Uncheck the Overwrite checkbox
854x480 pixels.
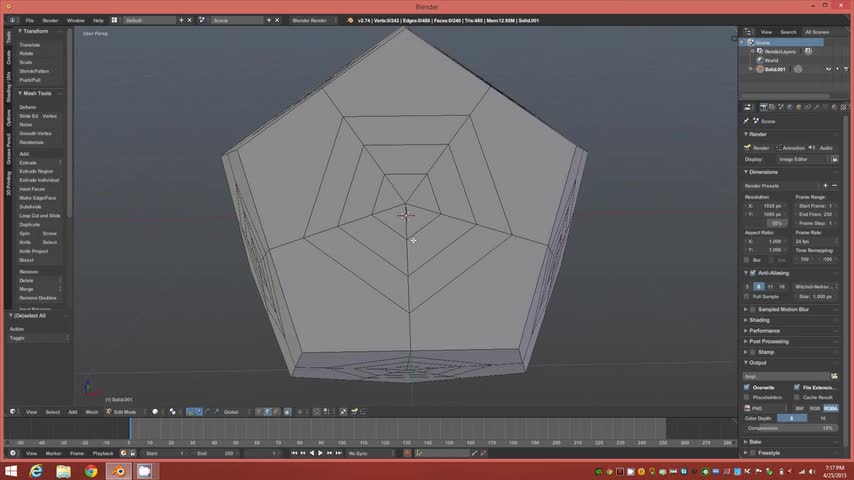[747, 387]
